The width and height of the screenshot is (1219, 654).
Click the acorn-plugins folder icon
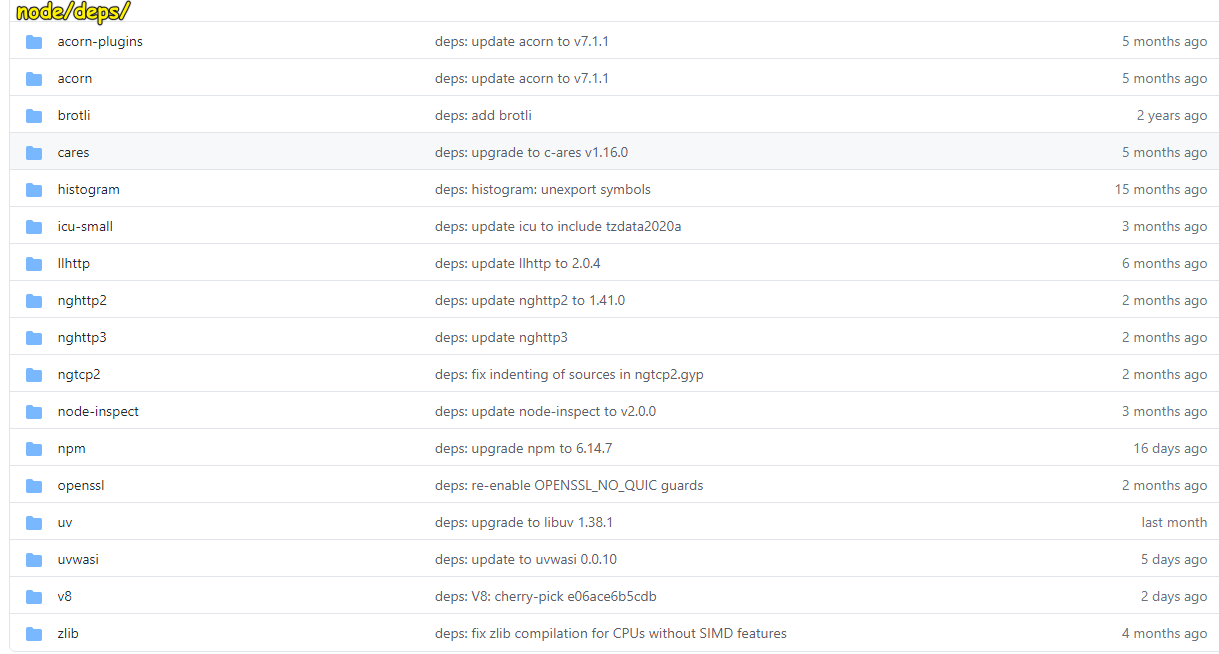coord(34,42)
